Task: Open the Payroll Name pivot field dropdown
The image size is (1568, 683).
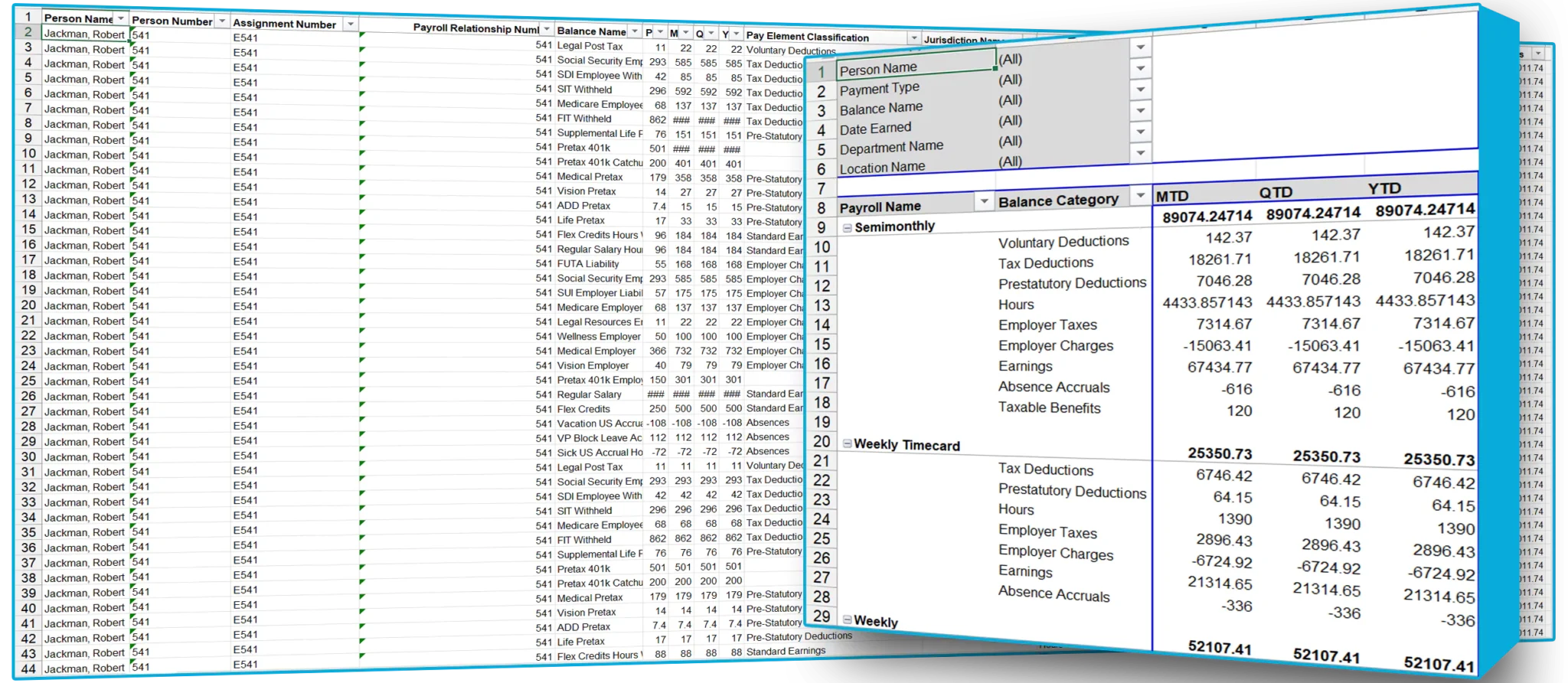Action: 984,202
